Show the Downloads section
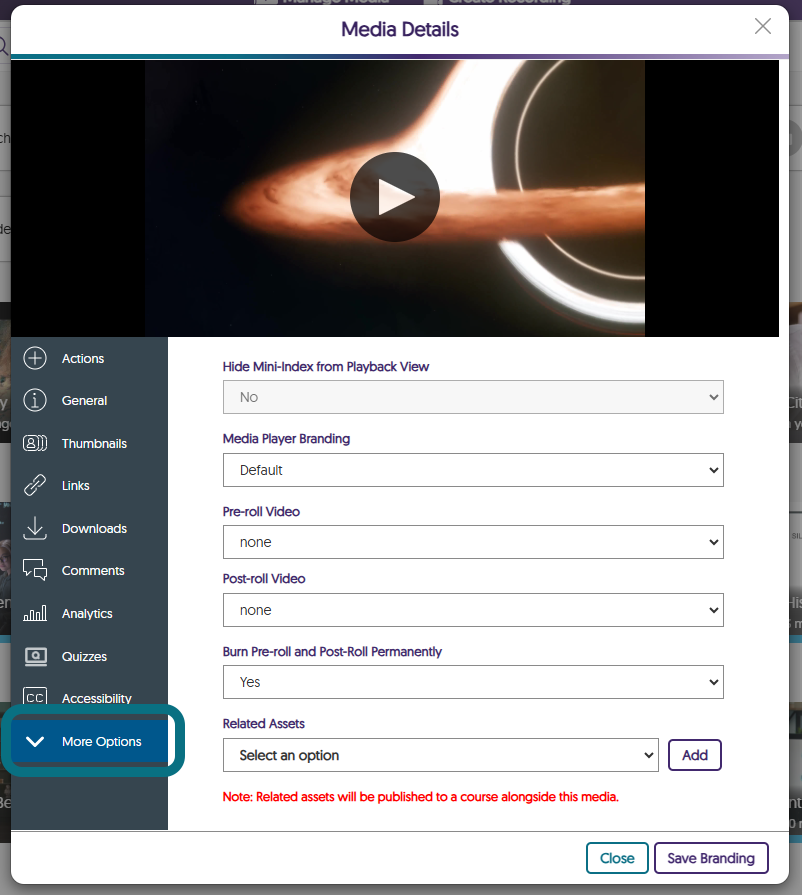 pos(90,528)
